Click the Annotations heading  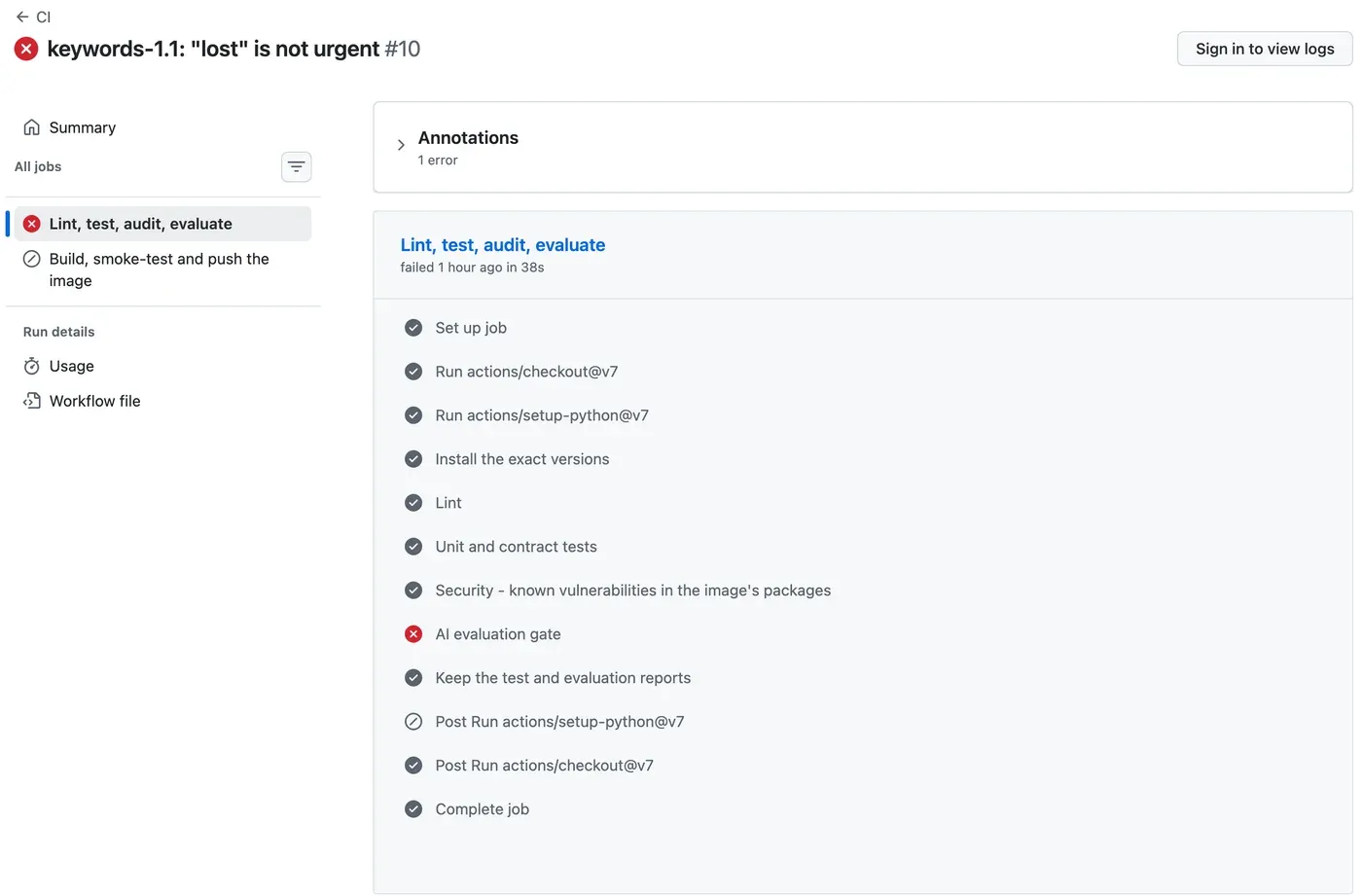point(468,138)
